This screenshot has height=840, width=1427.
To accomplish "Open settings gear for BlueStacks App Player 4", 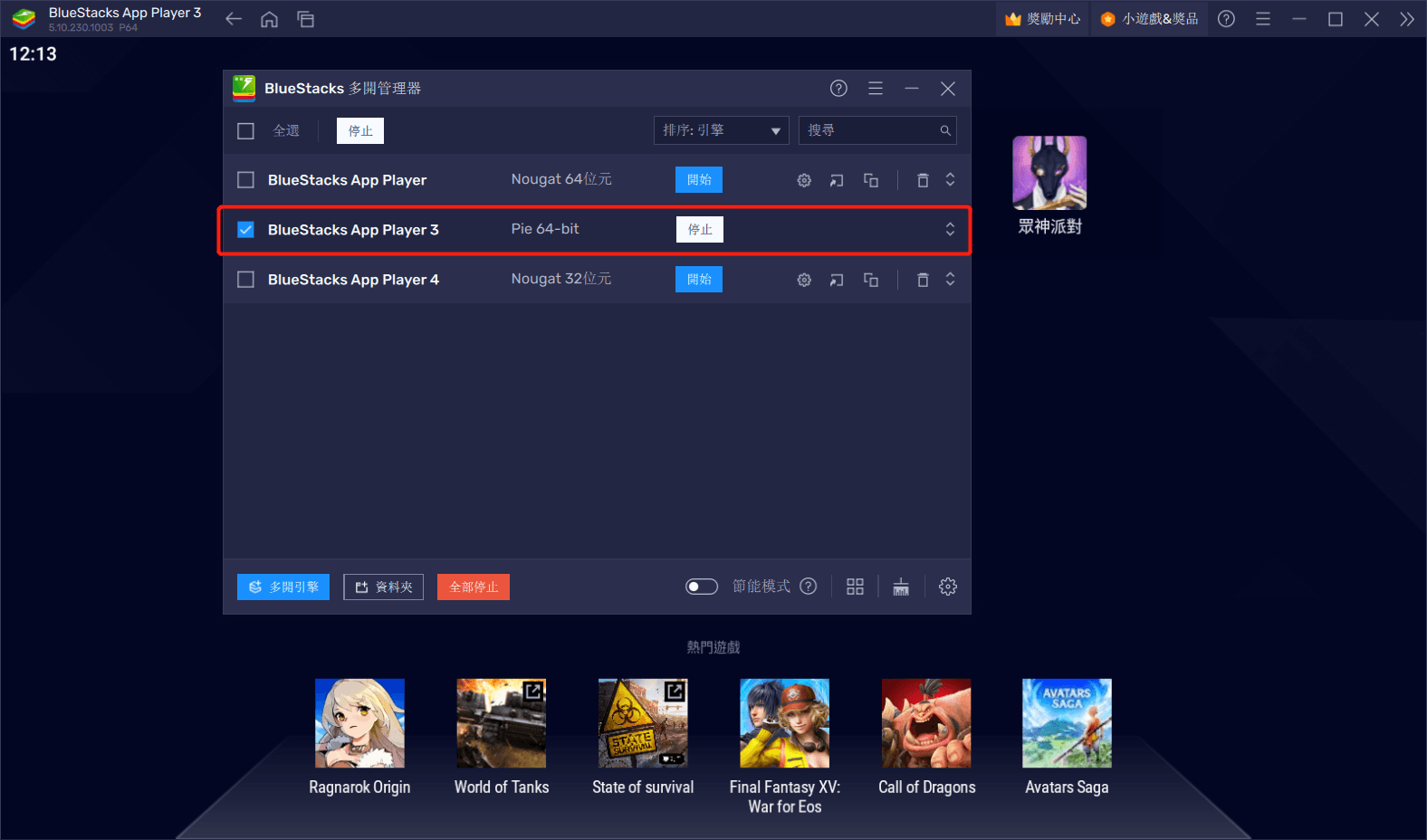I will tap(804, 280).
